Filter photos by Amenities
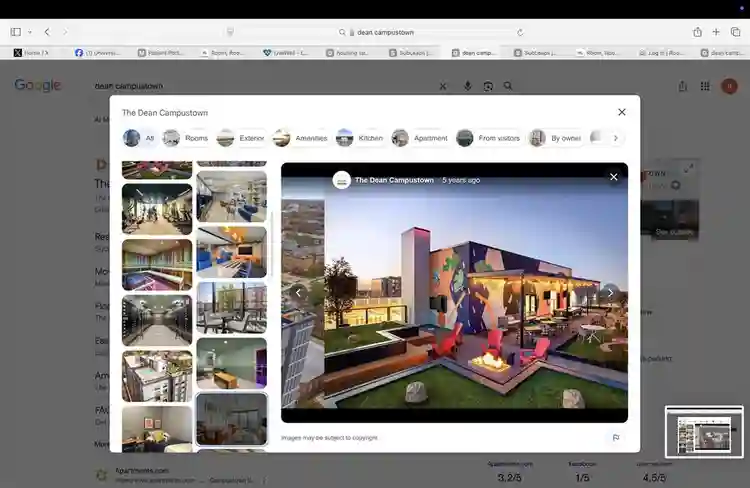This screenshot has height=488, width=750. (x=300, y=138)
